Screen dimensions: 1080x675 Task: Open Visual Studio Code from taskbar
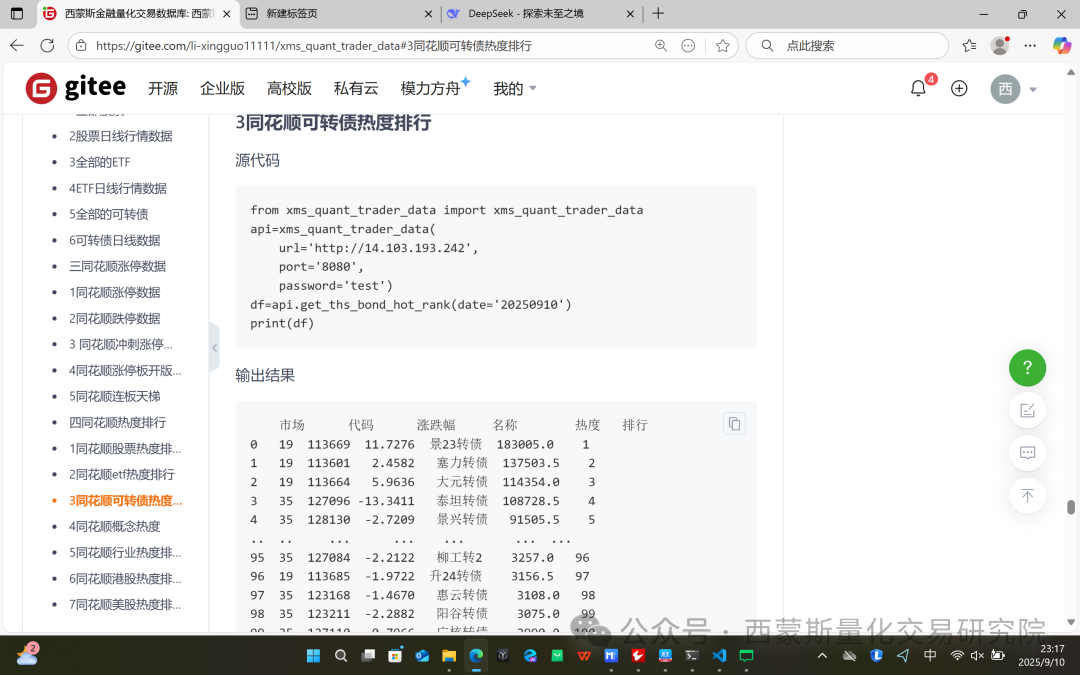point(719,655)
